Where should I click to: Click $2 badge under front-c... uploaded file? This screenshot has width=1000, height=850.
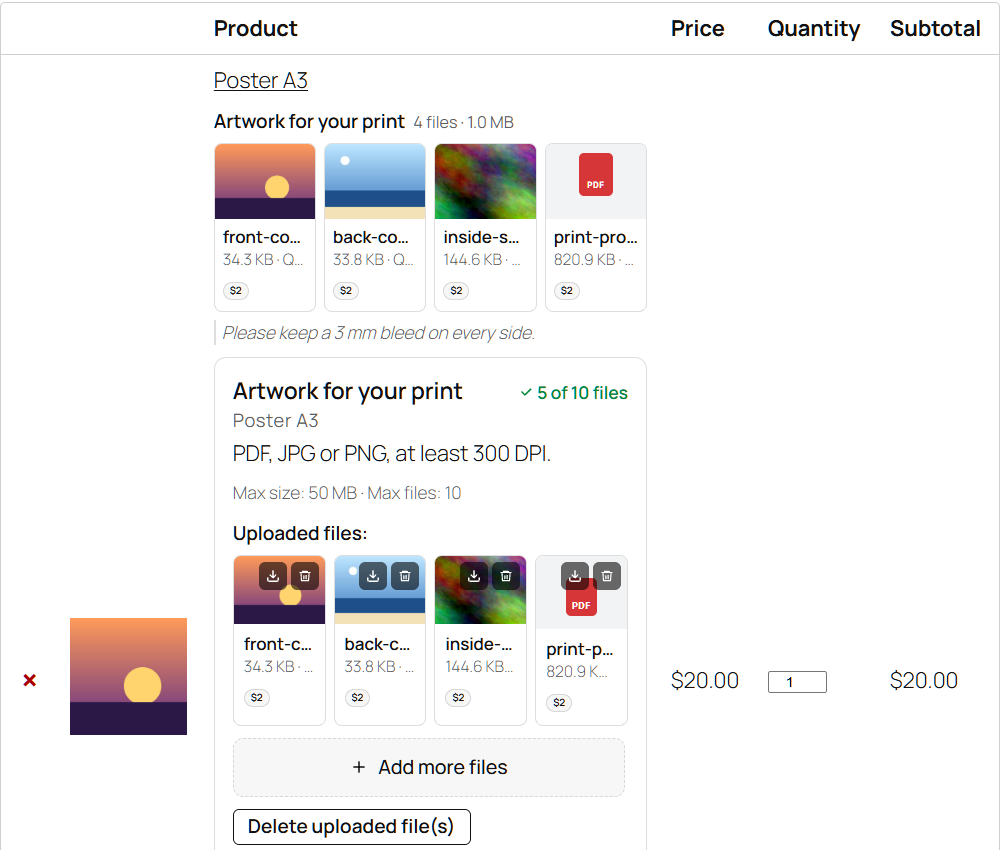[257, 698]
